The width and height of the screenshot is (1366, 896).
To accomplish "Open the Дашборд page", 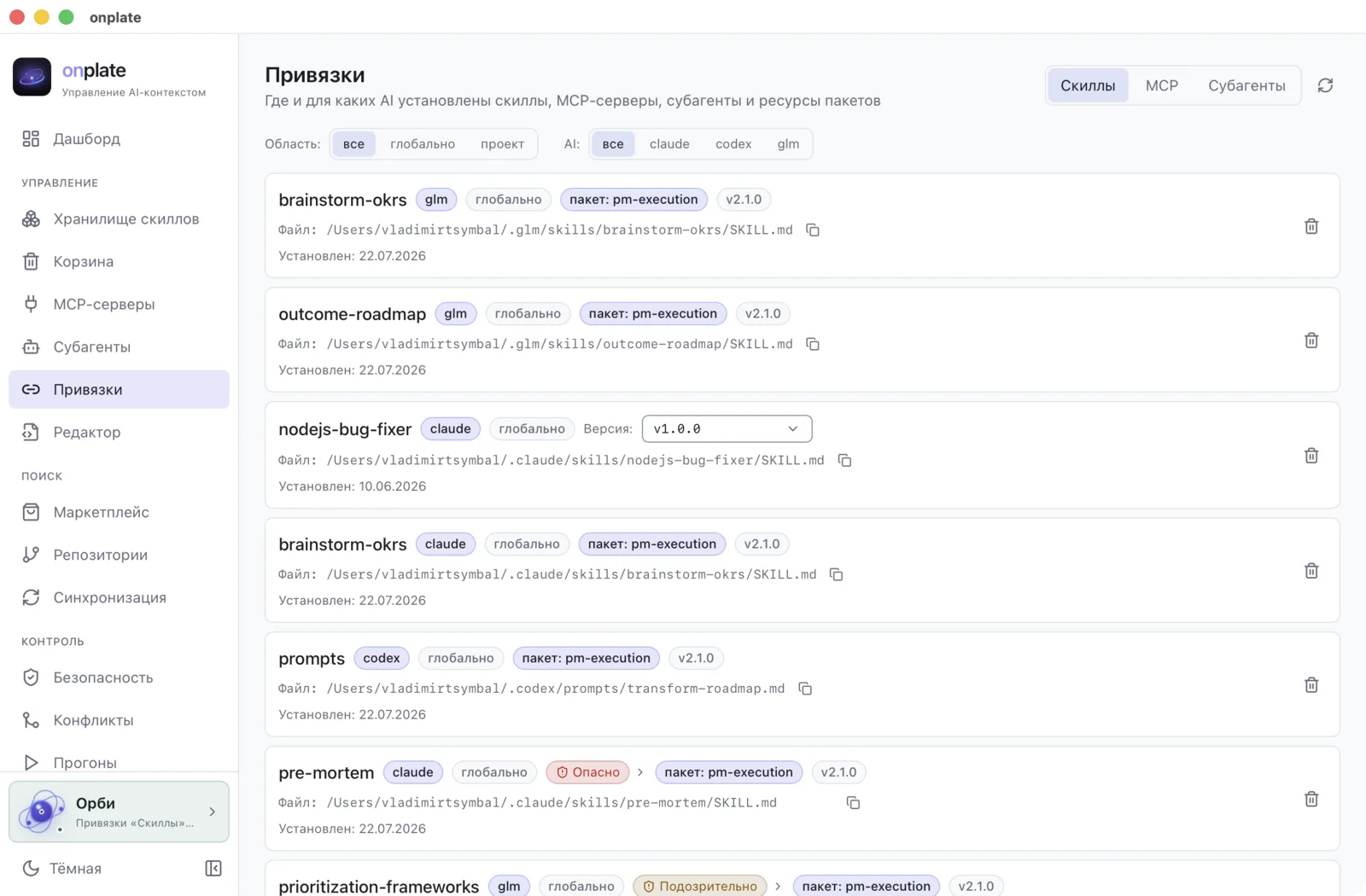I will [119, 139].
